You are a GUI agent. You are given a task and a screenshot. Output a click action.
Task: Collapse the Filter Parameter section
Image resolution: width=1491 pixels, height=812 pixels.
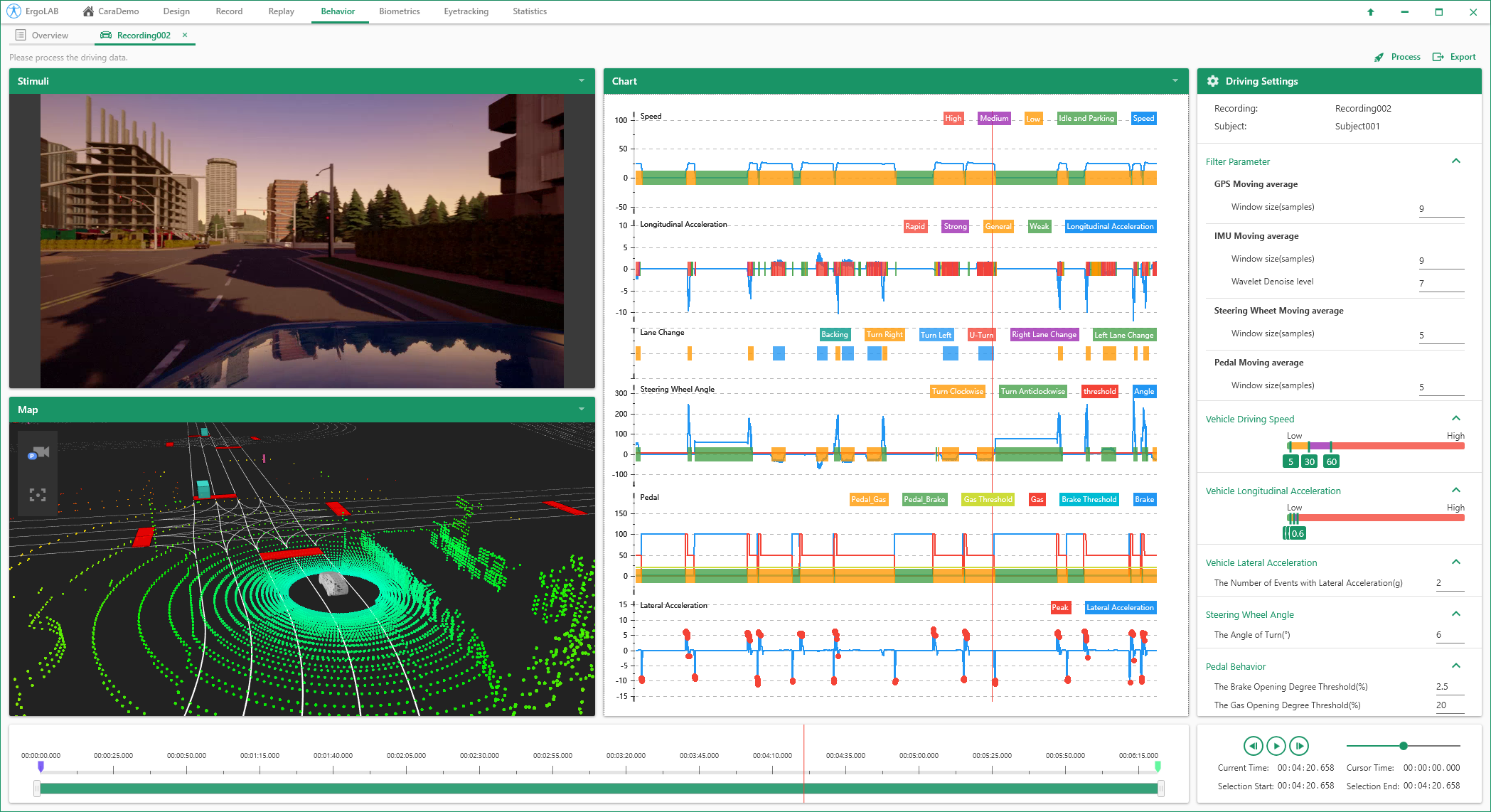tap(1455, 161)
